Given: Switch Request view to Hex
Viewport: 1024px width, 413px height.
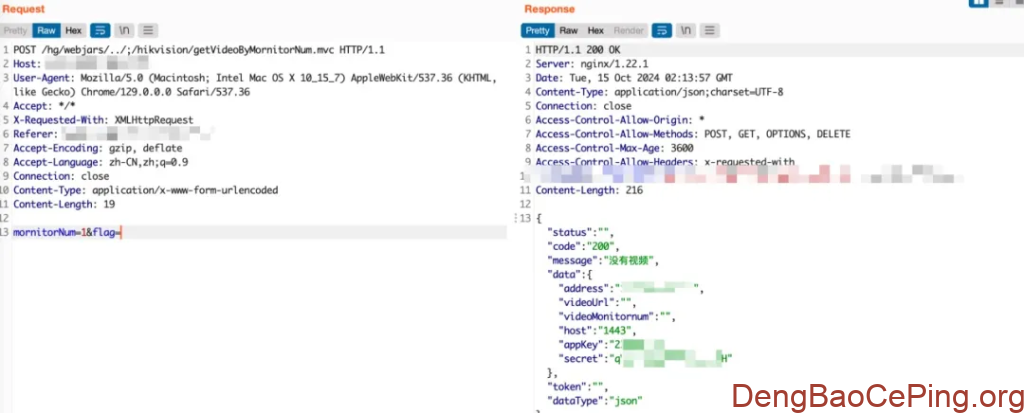Looking at the screenshot, I should click(x=73, y=31).
